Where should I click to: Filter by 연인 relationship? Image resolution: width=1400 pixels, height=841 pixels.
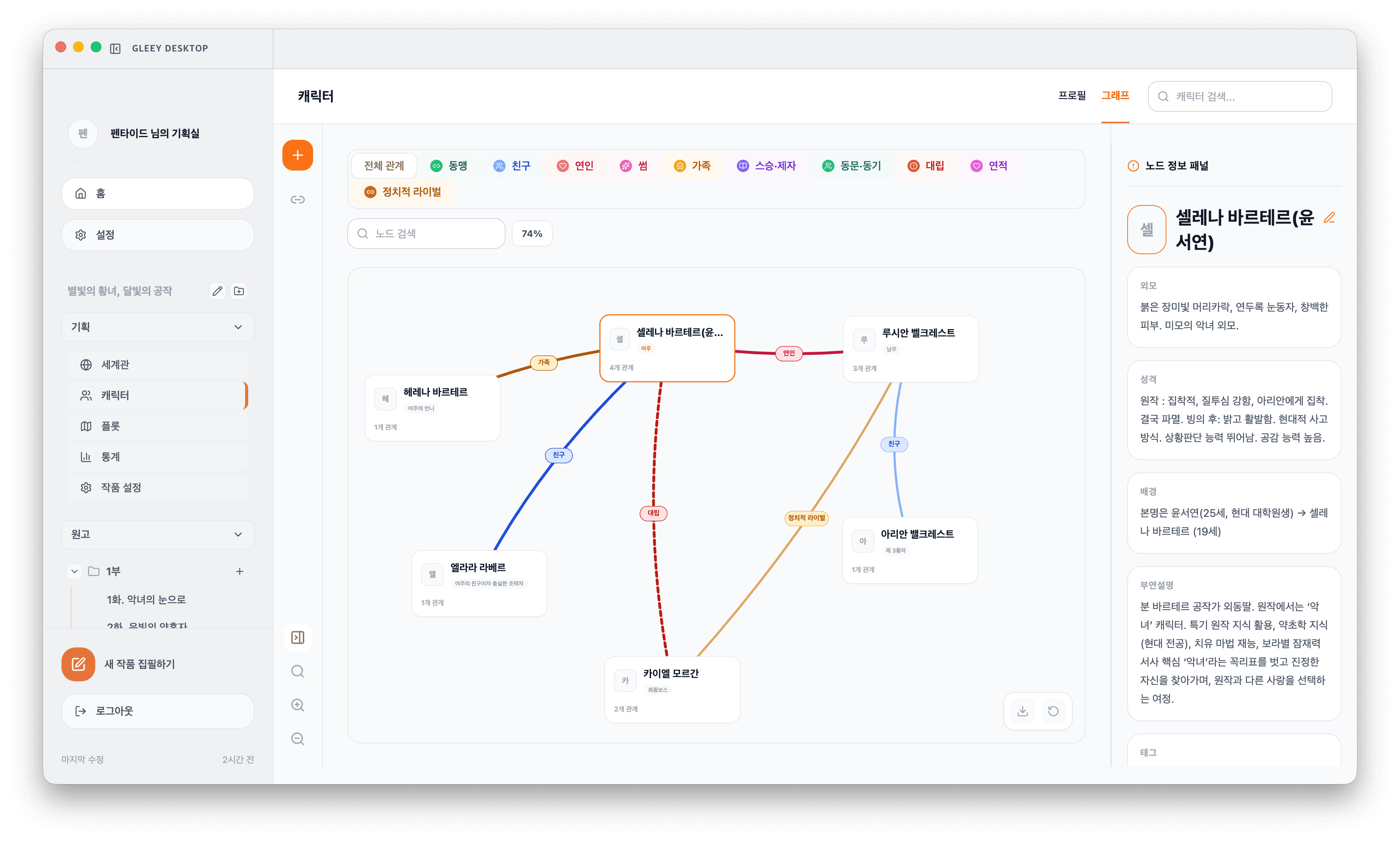pos(575,166)
